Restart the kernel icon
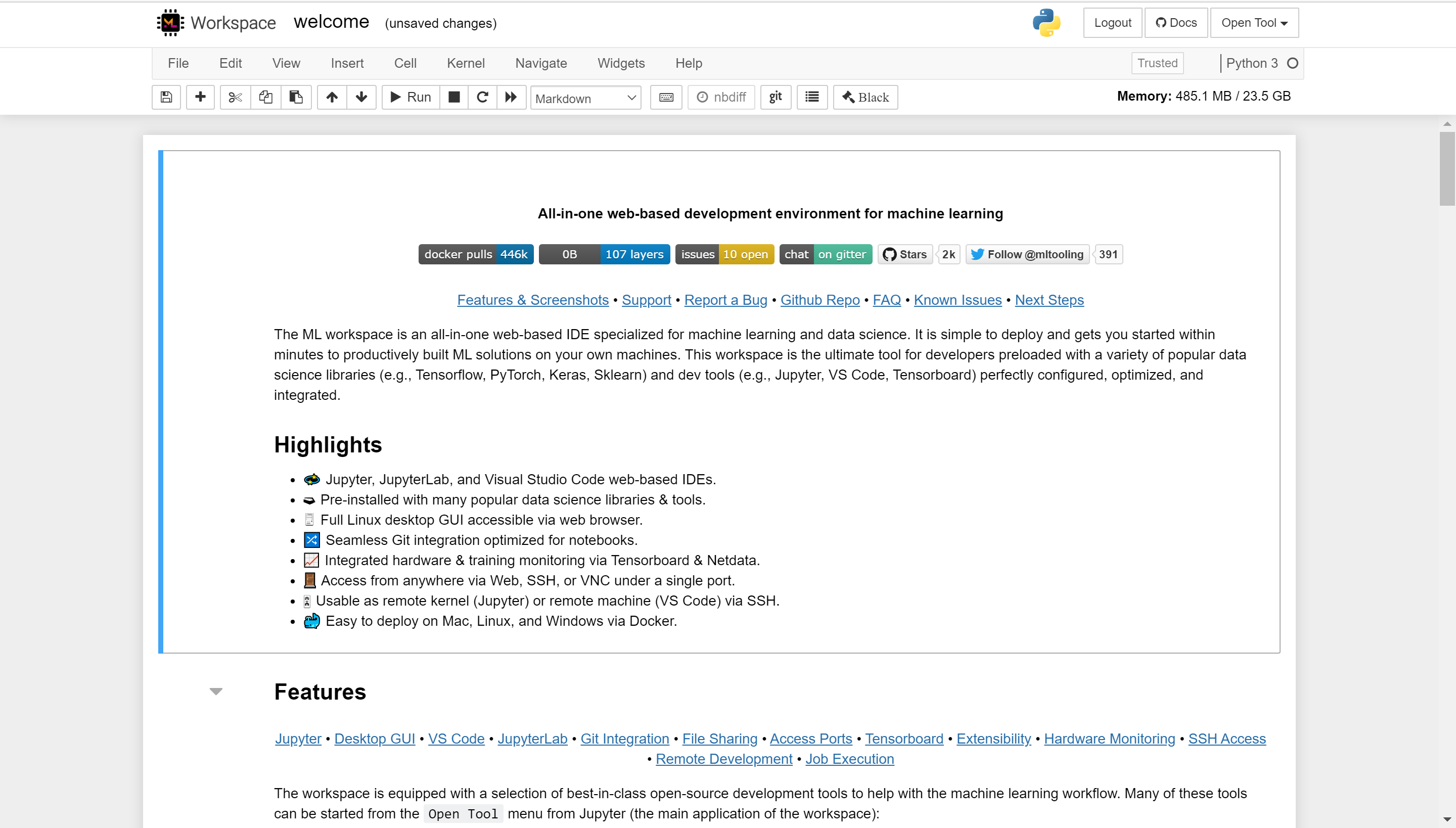Viewport: 1456px width, 828px height. click(x=482, y=97)
